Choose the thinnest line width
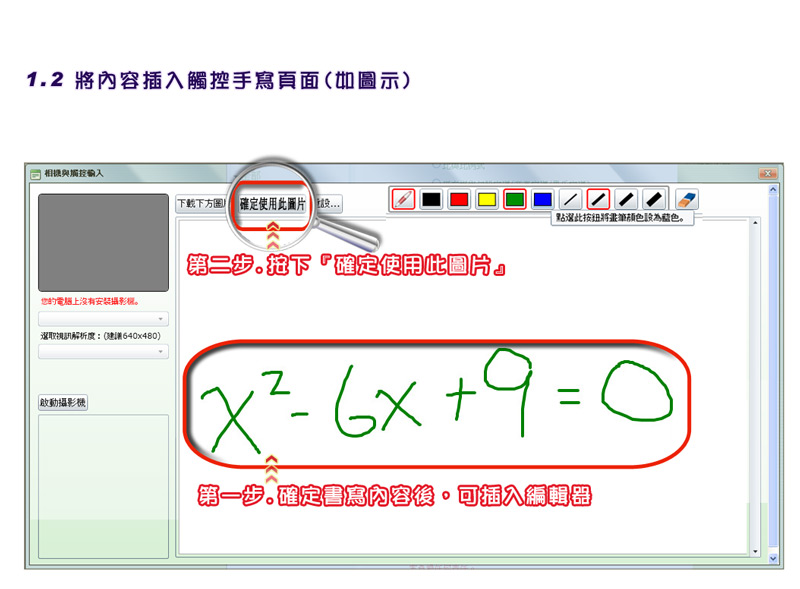 coord(570,199)
